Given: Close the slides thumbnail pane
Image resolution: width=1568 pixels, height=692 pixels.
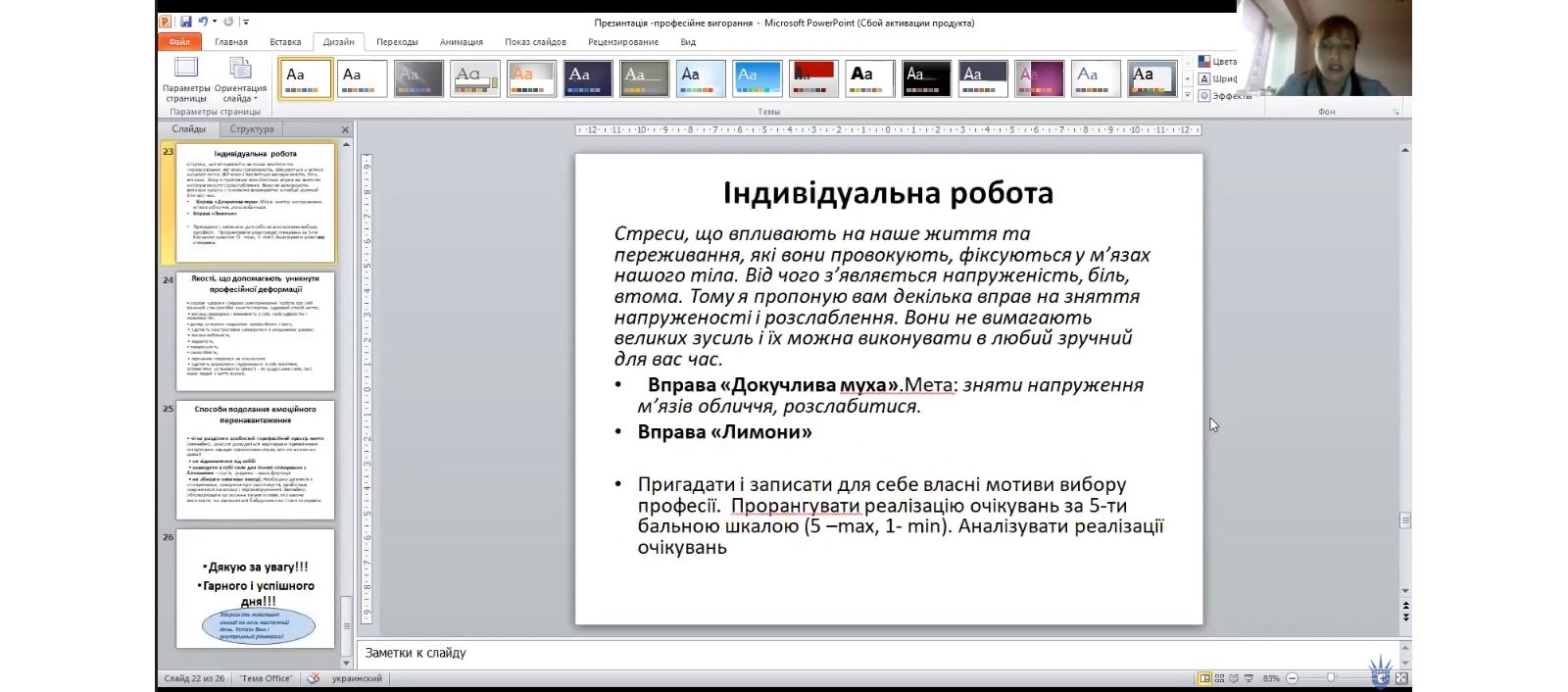Looking at the screenshot, I should [345, 129].
